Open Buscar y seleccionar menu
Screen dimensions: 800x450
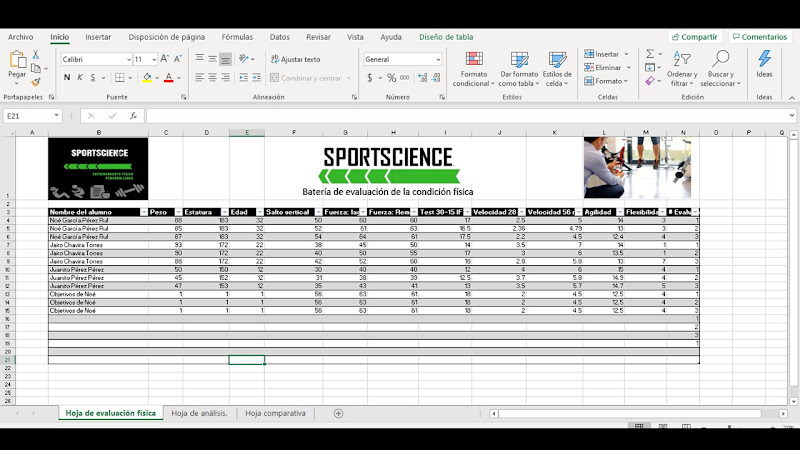click(x=720, y=69)
